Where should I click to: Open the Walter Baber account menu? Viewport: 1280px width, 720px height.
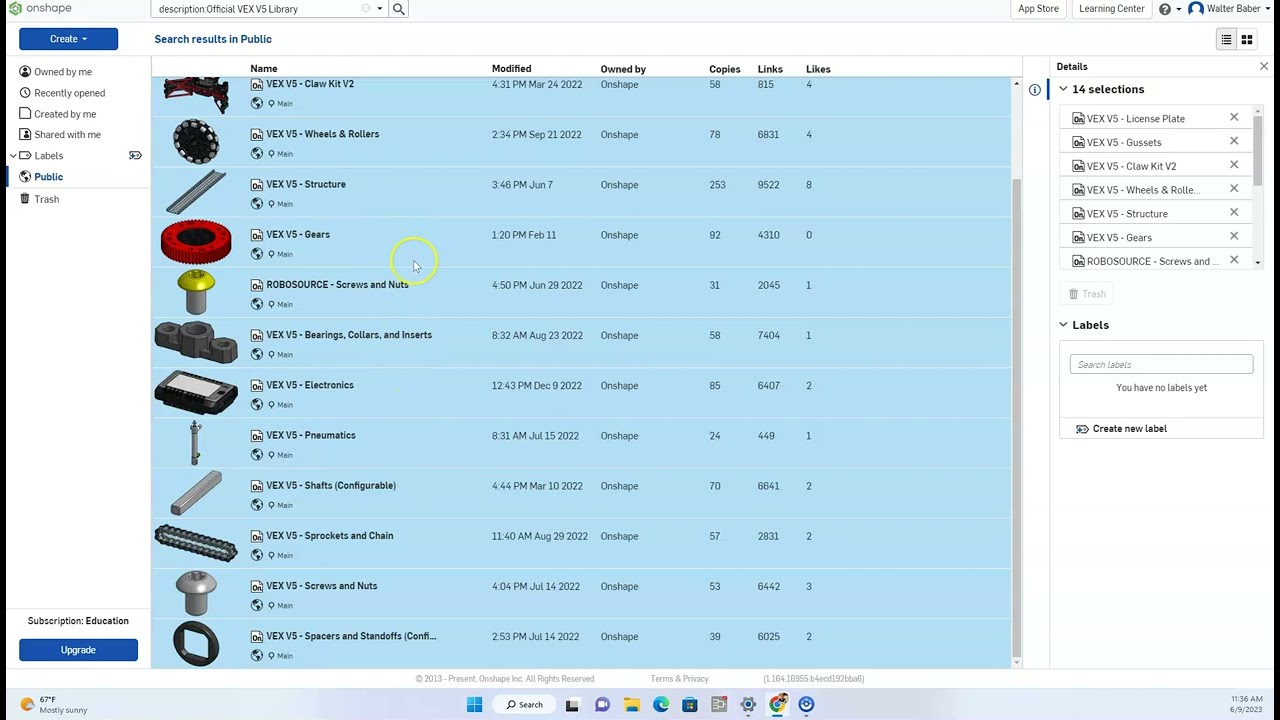point(1230,9)
